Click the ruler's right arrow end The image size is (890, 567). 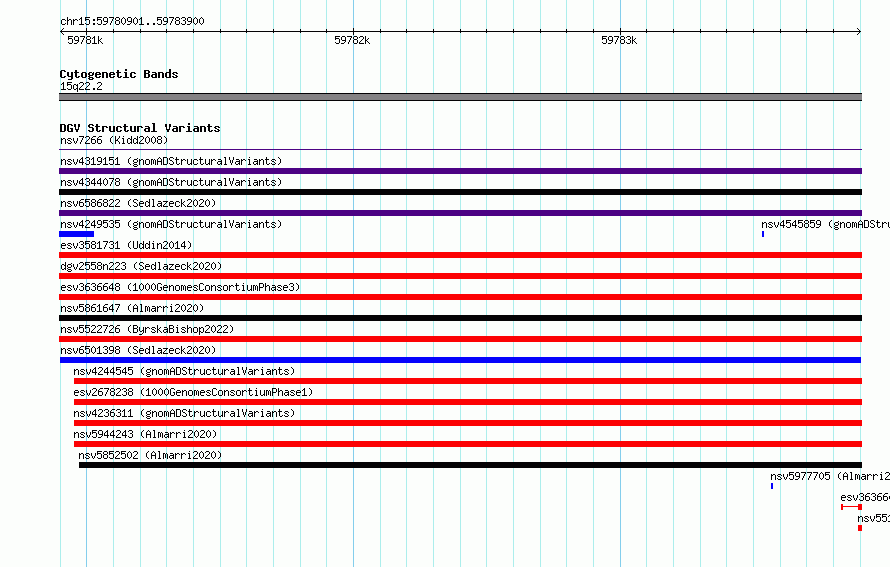[859, 31]
